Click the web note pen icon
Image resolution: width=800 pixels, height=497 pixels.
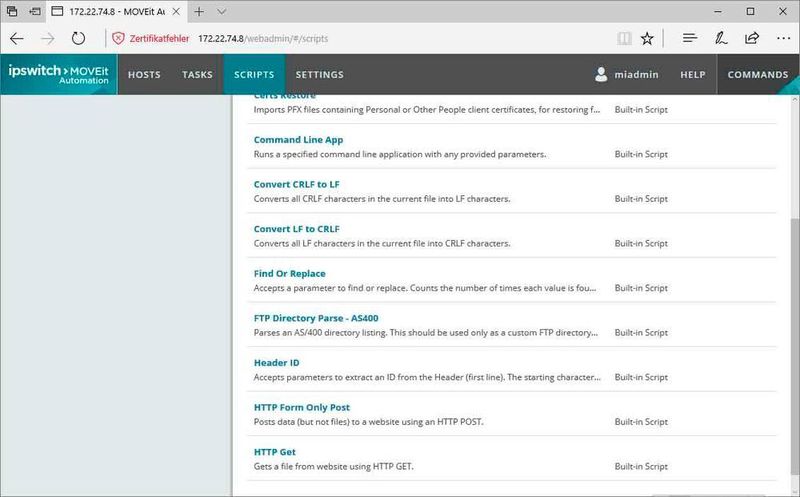721,38
